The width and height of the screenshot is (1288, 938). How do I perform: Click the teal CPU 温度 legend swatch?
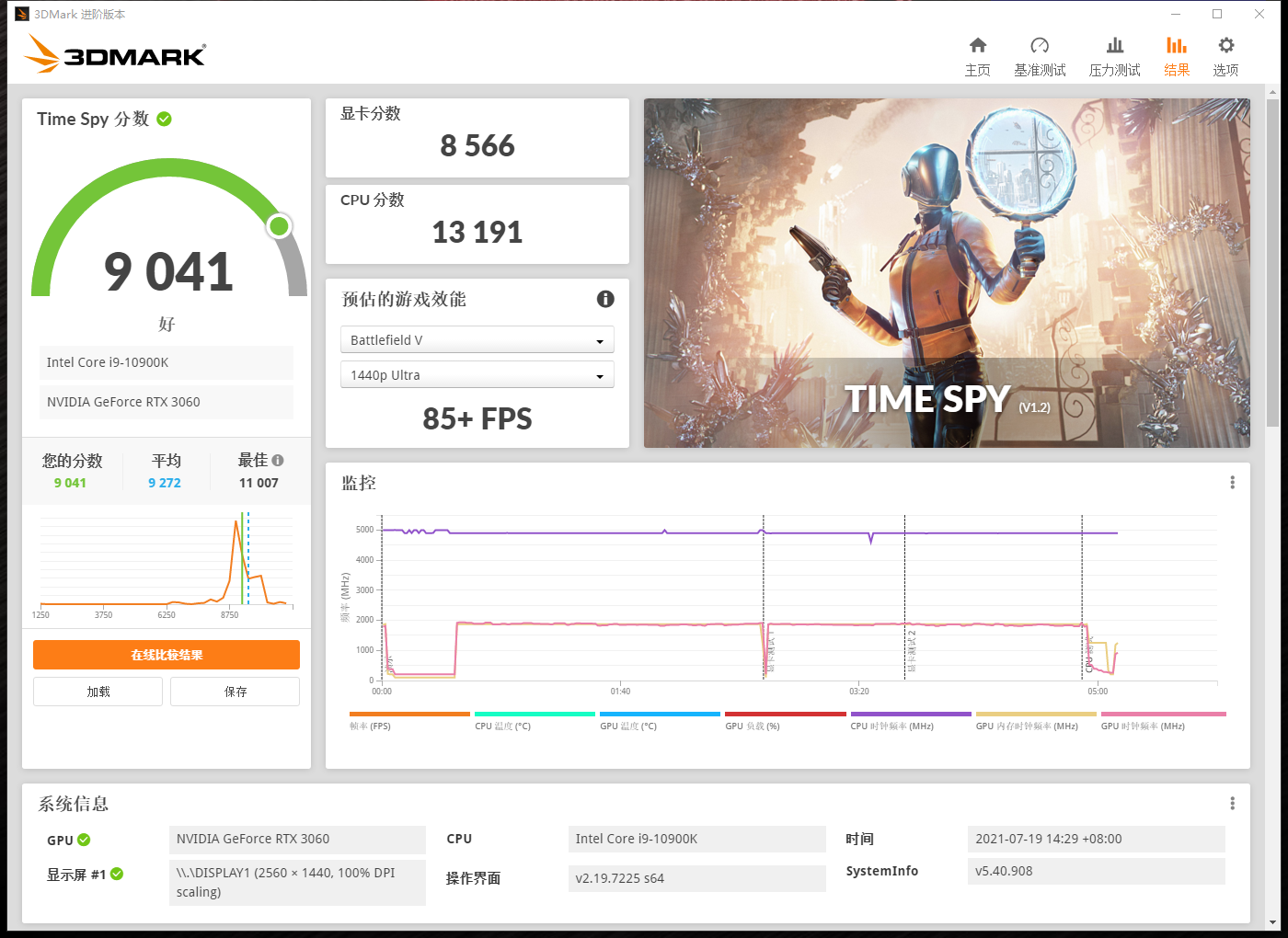535,714
